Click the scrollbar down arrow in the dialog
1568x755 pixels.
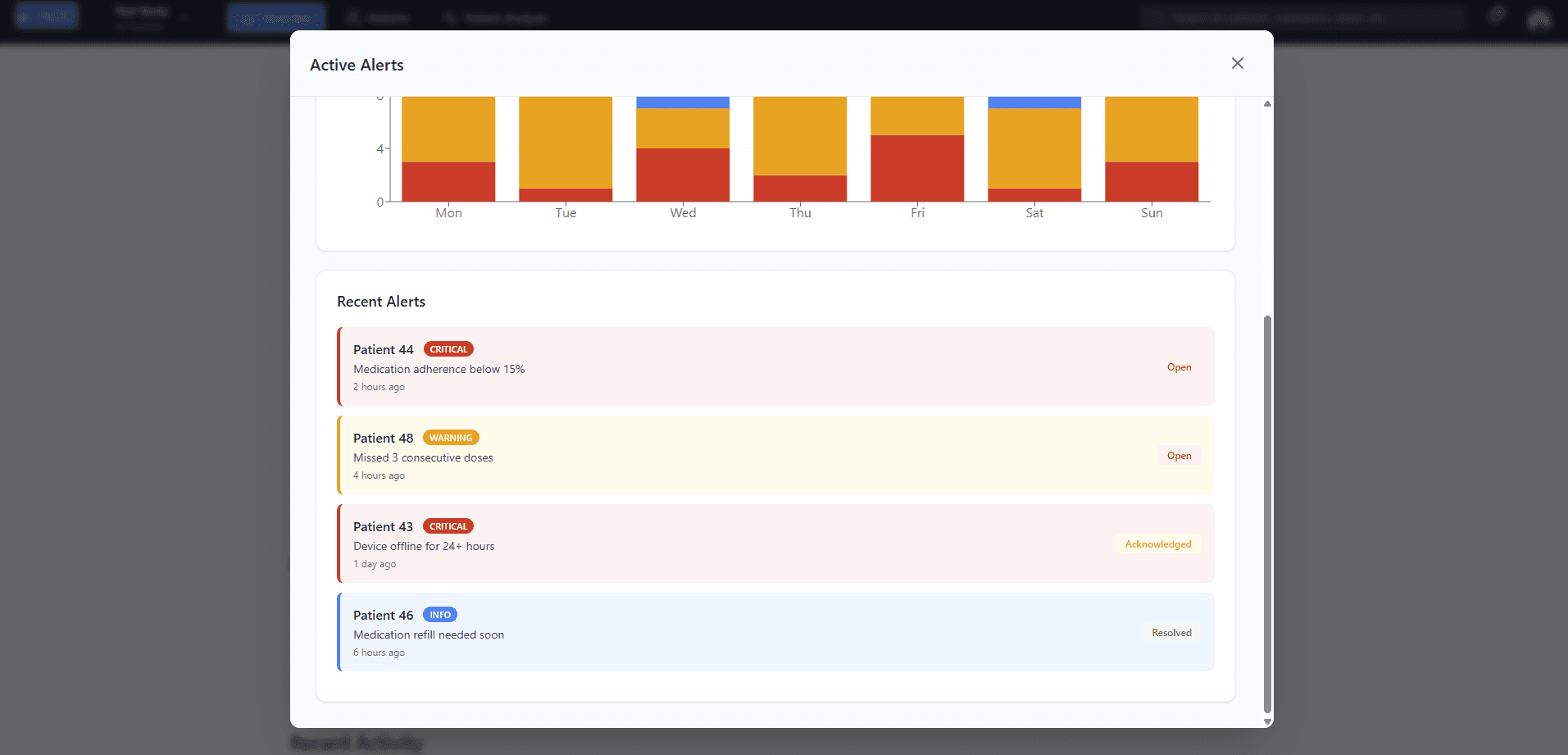[1266, 721]
